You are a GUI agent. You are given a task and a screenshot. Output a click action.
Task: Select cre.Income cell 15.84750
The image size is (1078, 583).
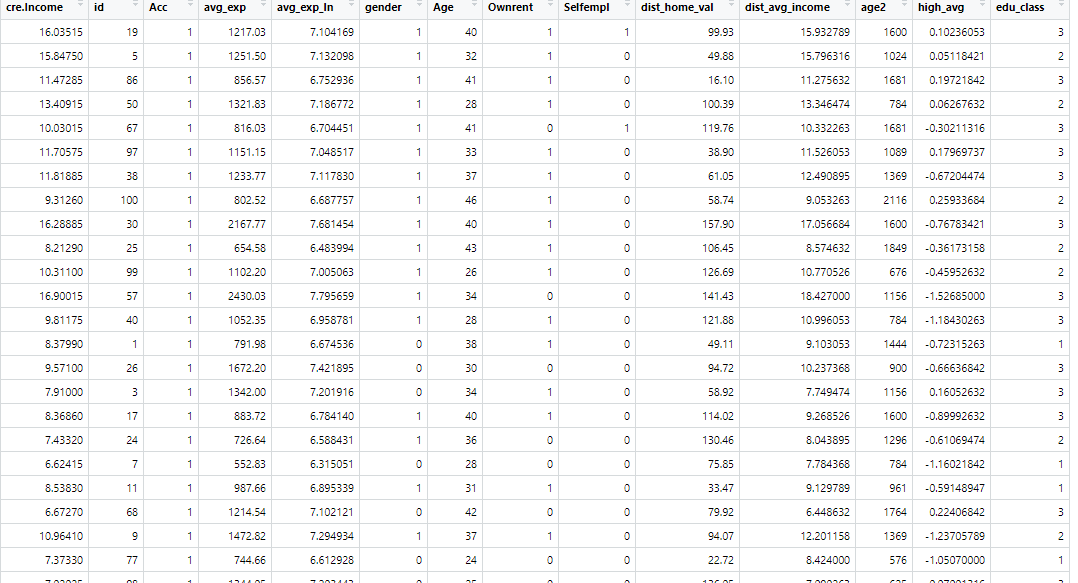coord(44,56)
